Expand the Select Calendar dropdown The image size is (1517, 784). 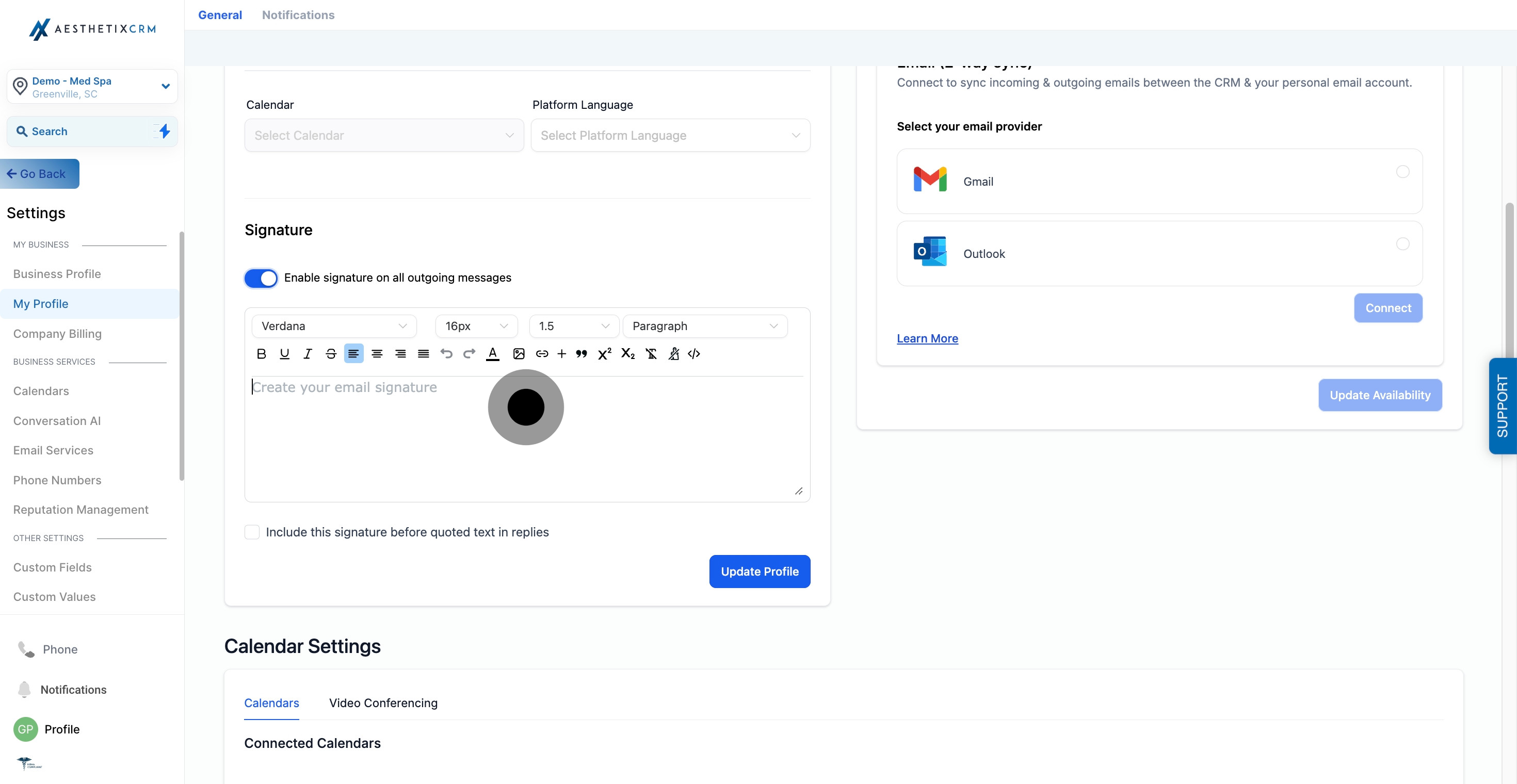click(384, 135)
